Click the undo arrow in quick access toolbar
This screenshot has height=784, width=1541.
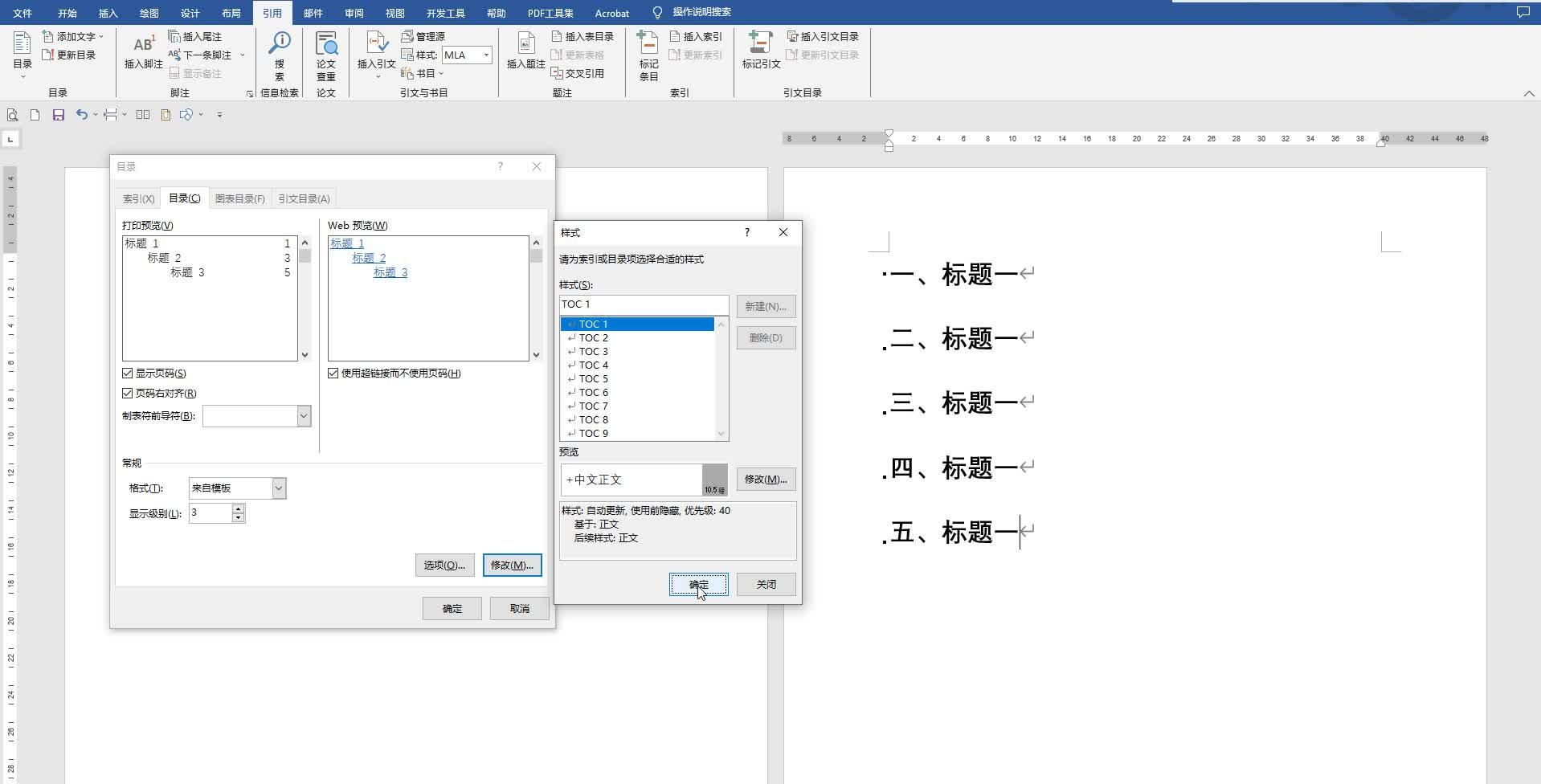(x=81, y=115)
